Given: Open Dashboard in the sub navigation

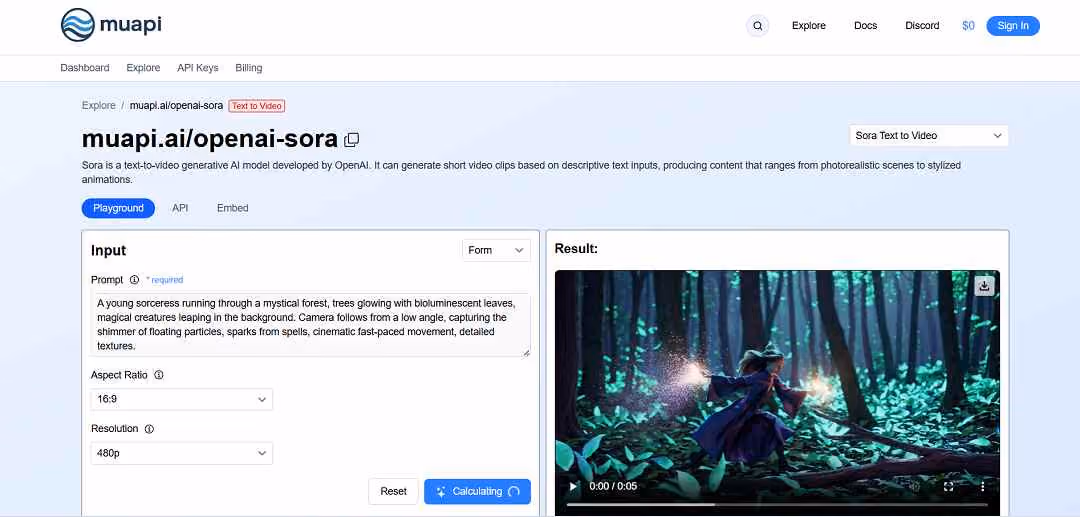Looking at the screenshot, I should [85, 67].
